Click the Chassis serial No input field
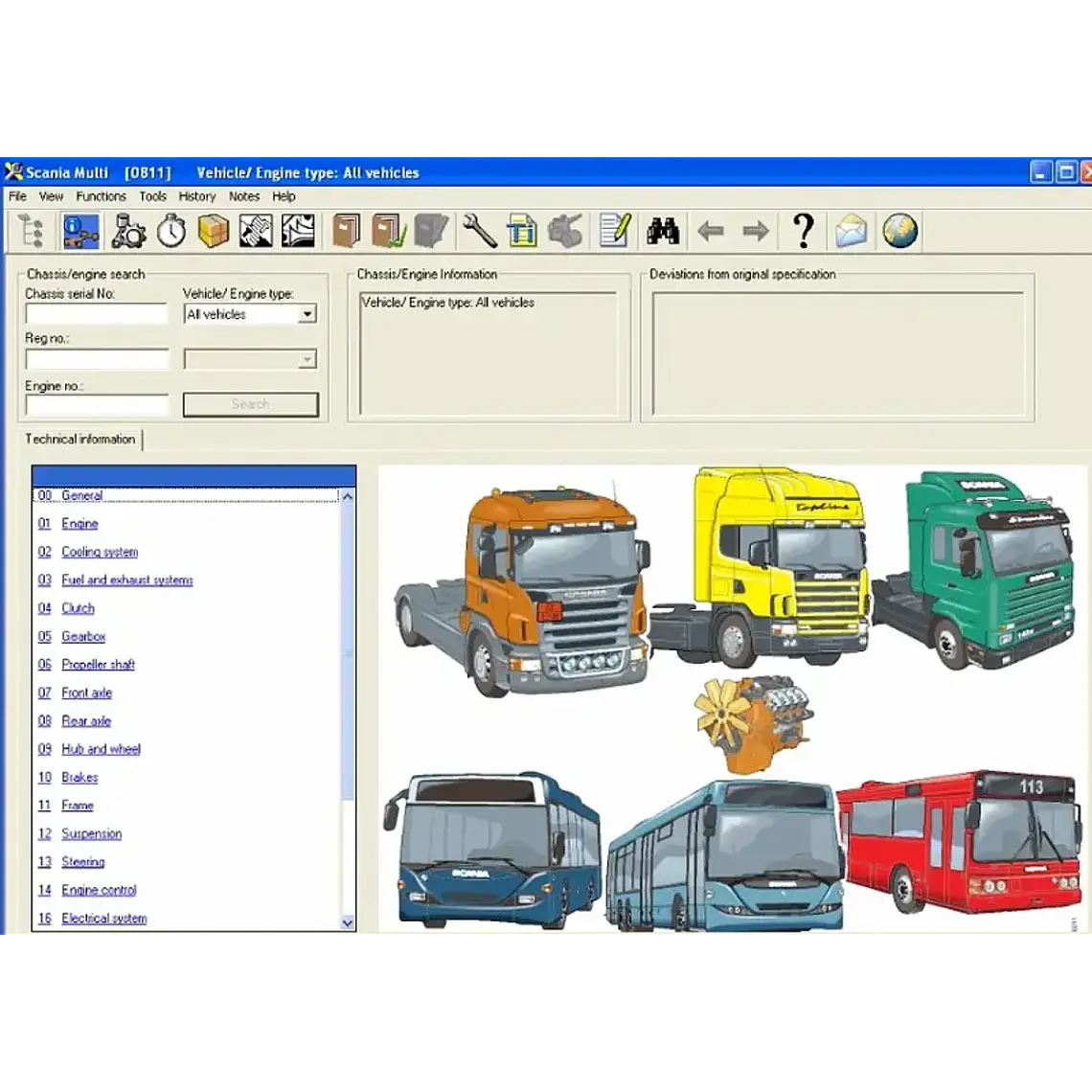This screenshot has height=1092, width=1092. (x=97, y=314)
